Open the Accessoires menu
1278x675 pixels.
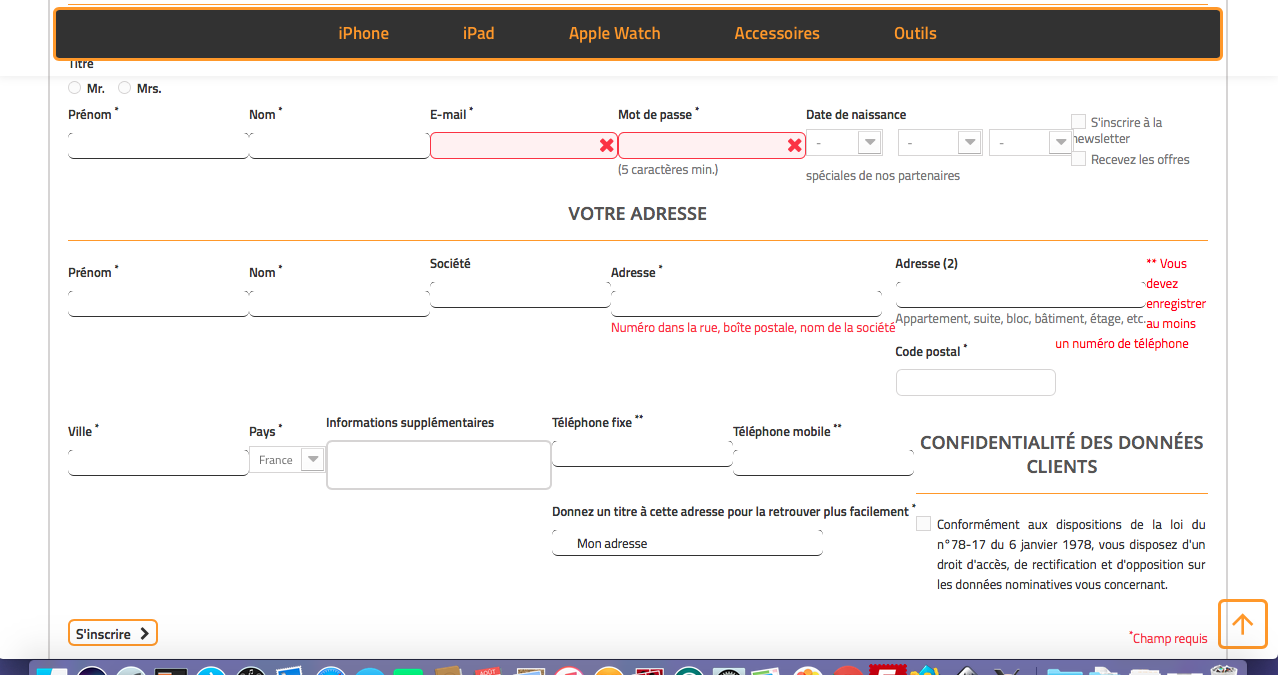tap(777, 33)
